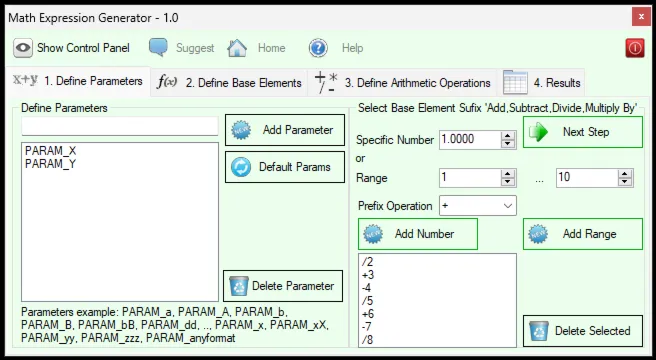This screenshot has width=656, height=360.
Task: Select the +3 entry in the suffix list
Action: pos(368,275)
